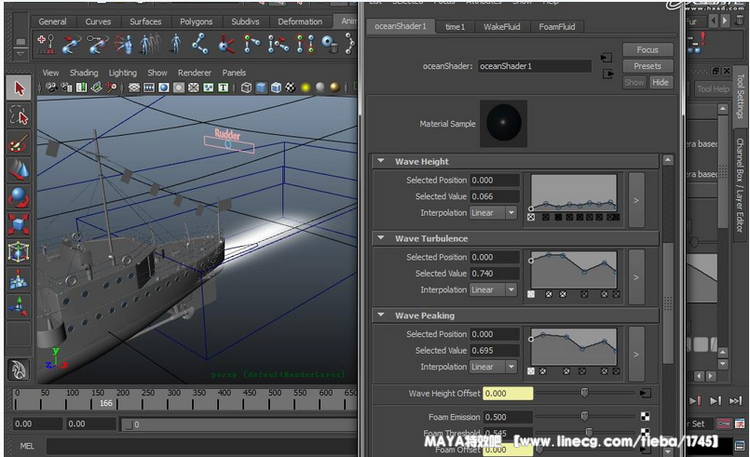Click the Insert Joint shelf icon

click(252, 44)
